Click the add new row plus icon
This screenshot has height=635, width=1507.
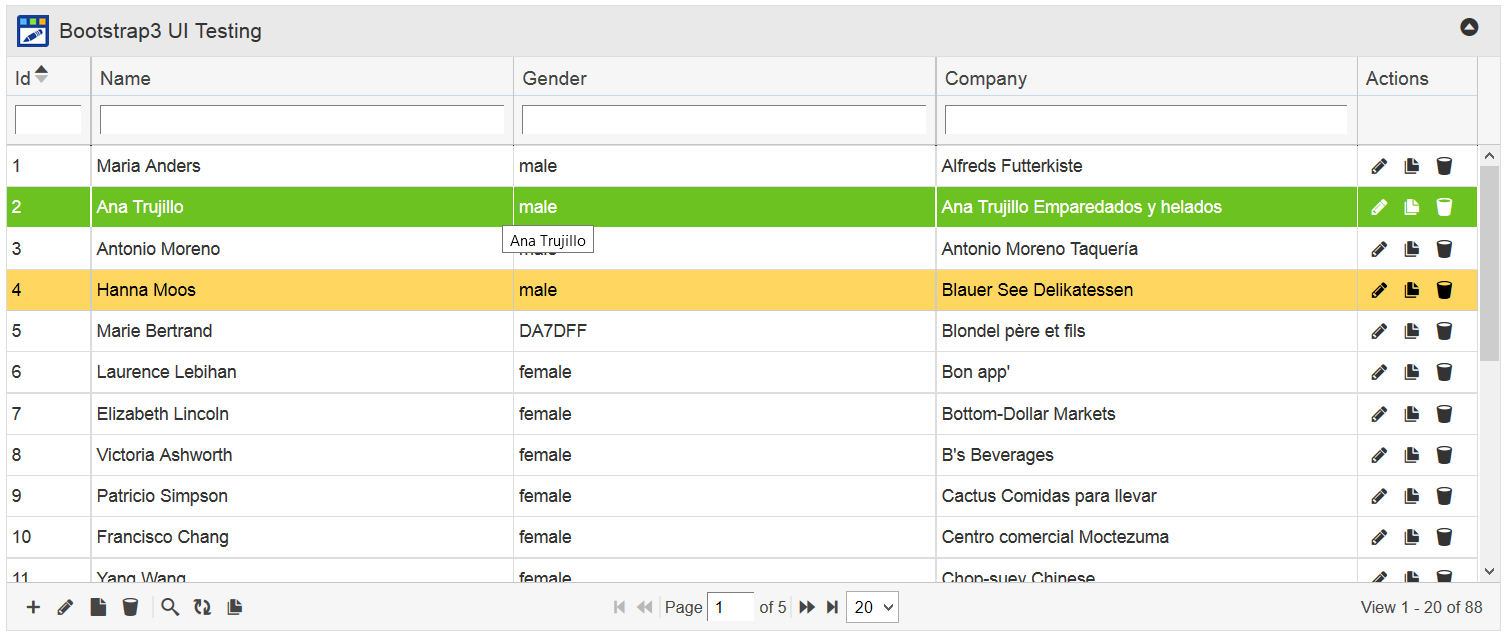pos(33,607)
